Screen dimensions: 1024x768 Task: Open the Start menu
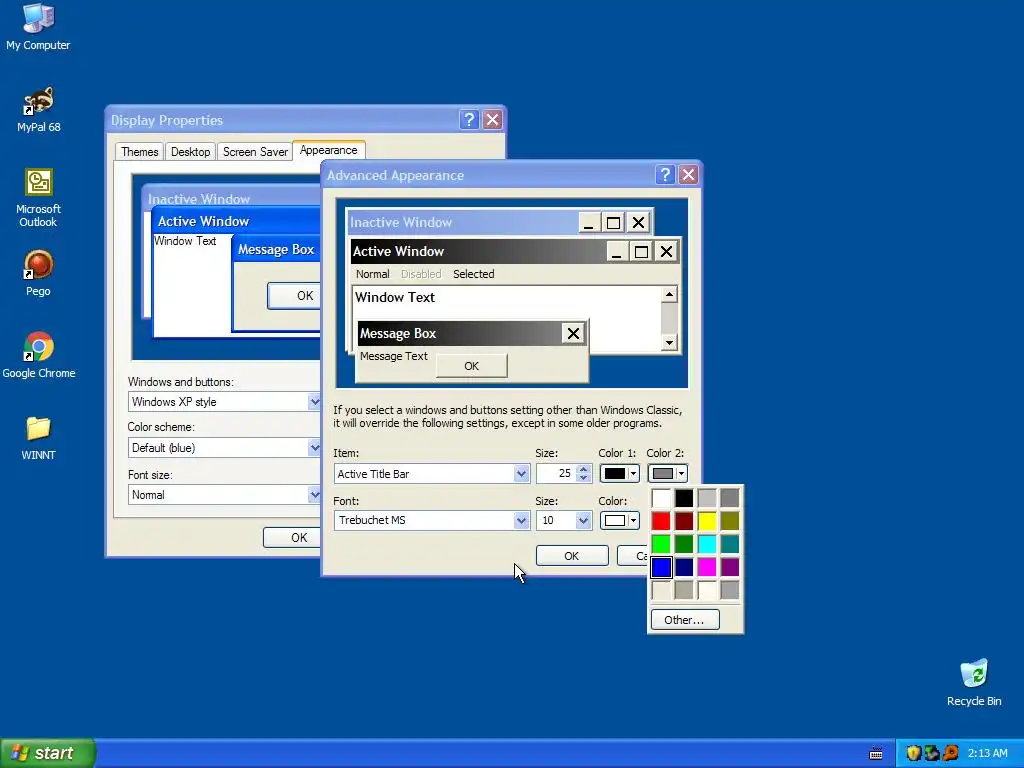pyautogui.click(x=48, y=753)
